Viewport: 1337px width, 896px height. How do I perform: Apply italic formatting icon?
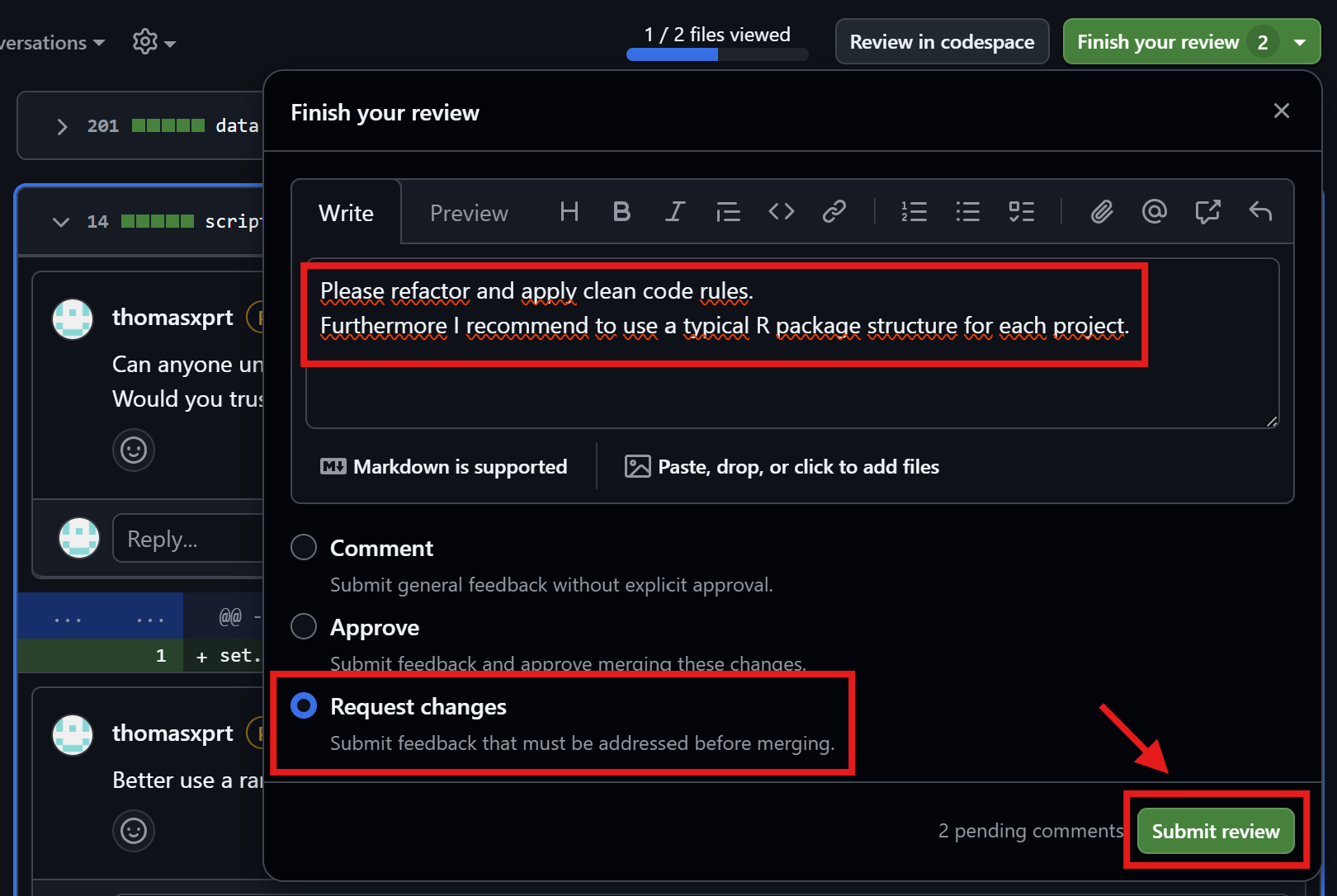(675, 212)
